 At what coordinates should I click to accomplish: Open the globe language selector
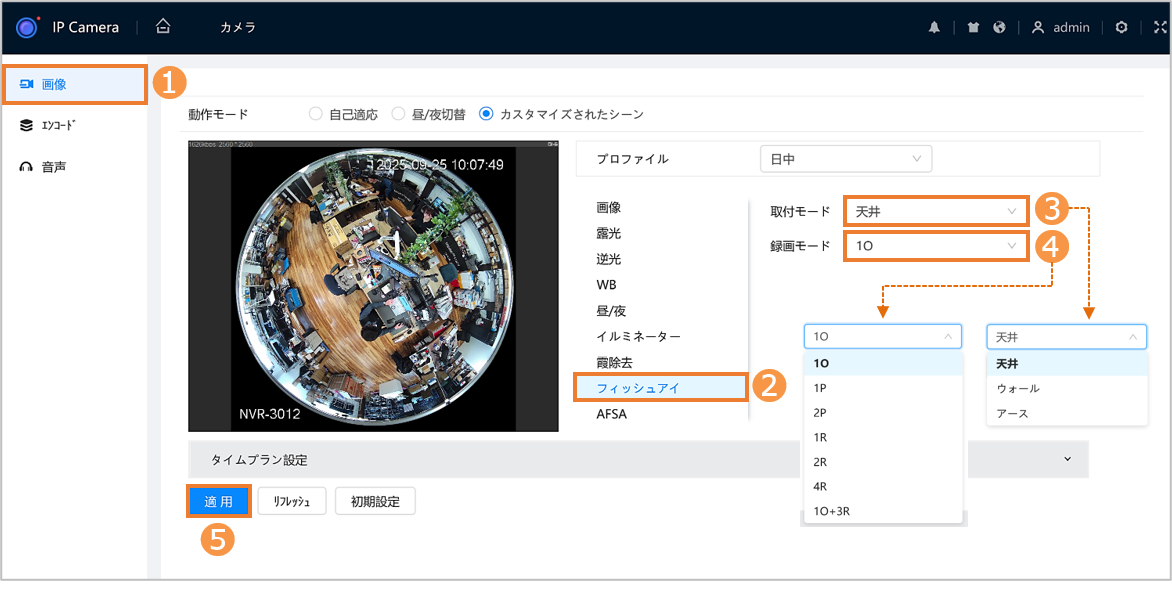998,28
